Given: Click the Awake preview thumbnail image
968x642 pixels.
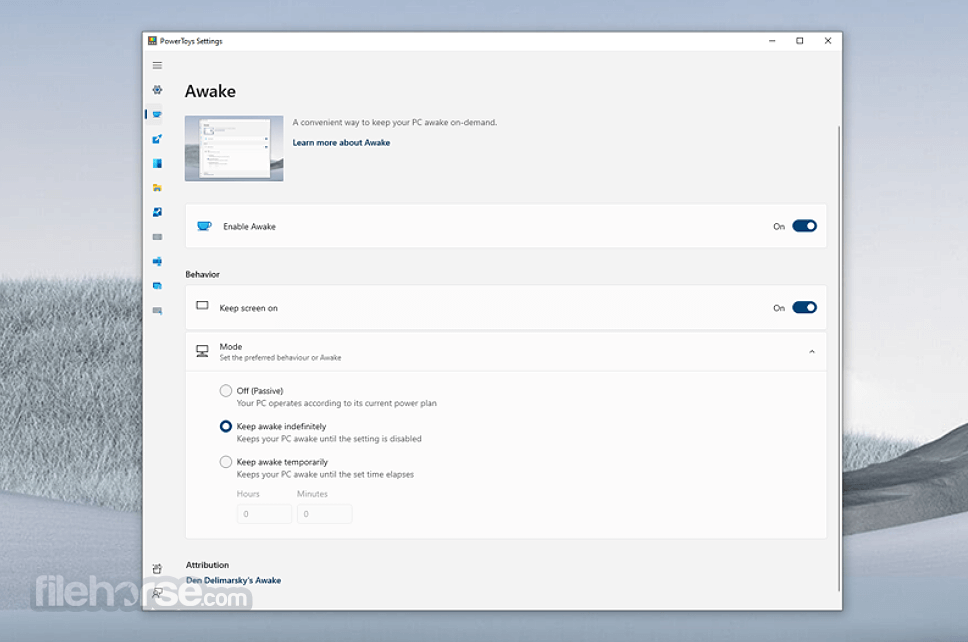Looking at the screenshot, I should (x=234, y=148).
